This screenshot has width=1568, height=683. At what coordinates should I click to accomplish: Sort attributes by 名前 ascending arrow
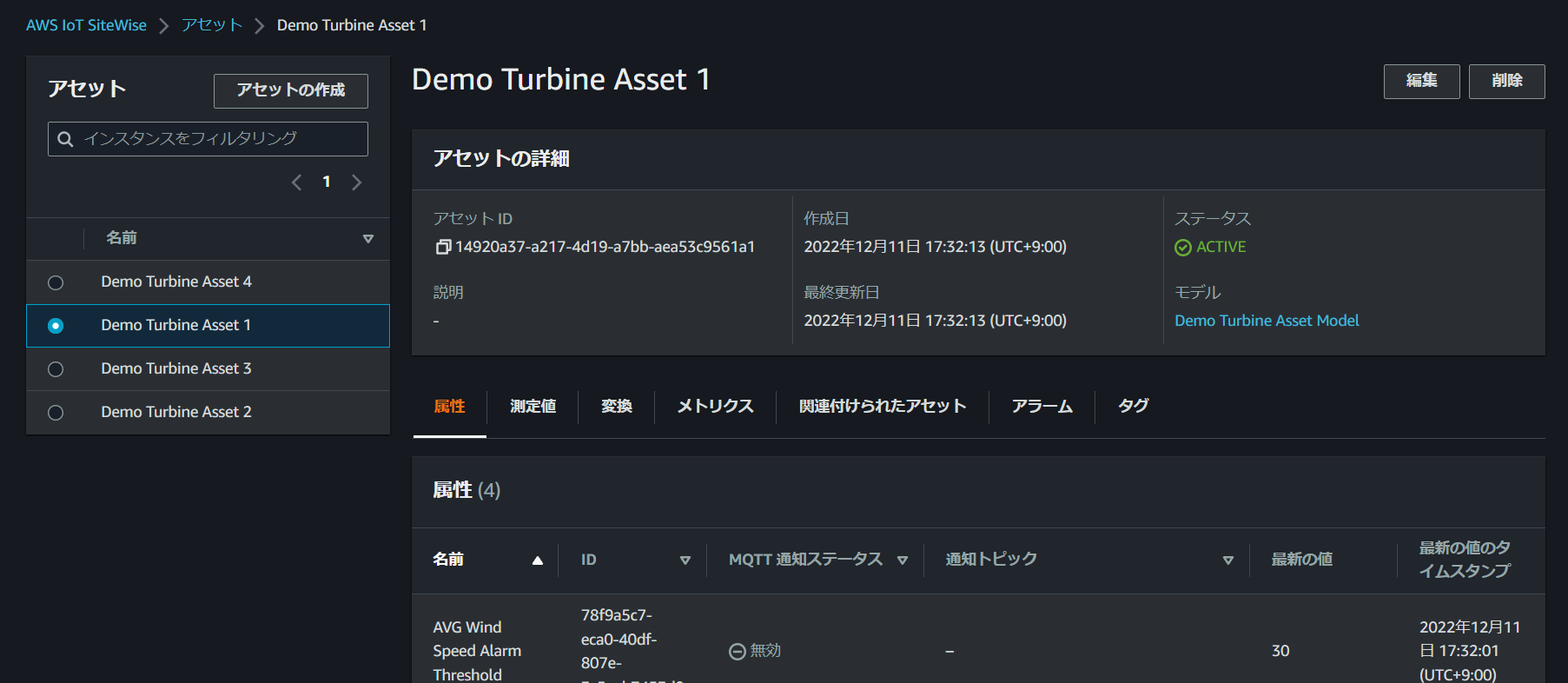pyautogui.click(x=538, y=560)
